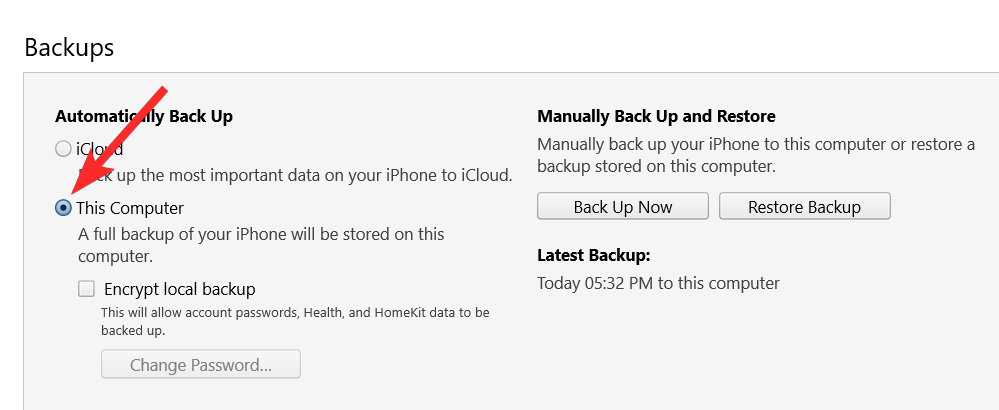Click the 'iCloud' option label text
Screen dimensions: 999x410
[x=100, y=149]
